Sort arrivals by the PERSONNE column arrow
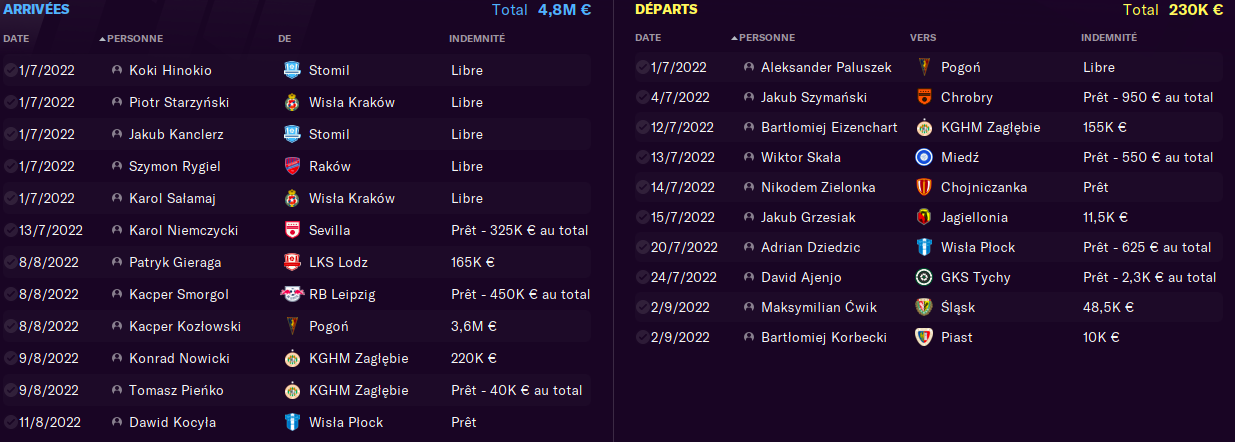1235x442 pixels. pyautogui.click(x=102, y=39)
